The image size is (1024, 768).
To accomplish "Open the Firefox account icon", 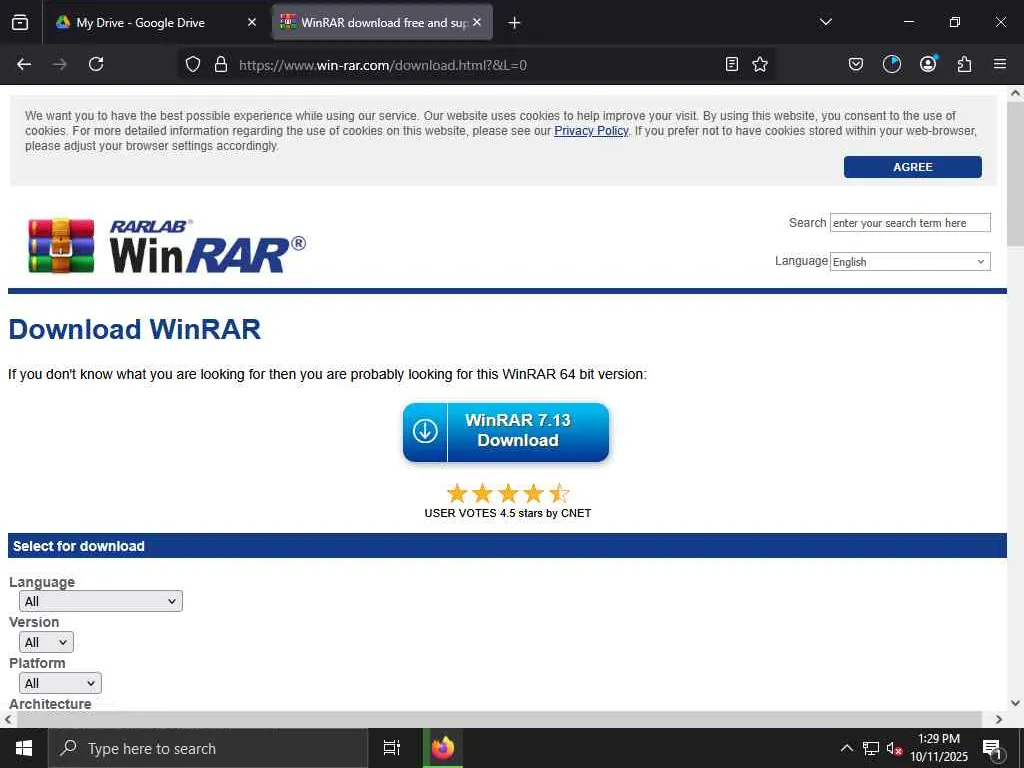I will tap(928, 64).
